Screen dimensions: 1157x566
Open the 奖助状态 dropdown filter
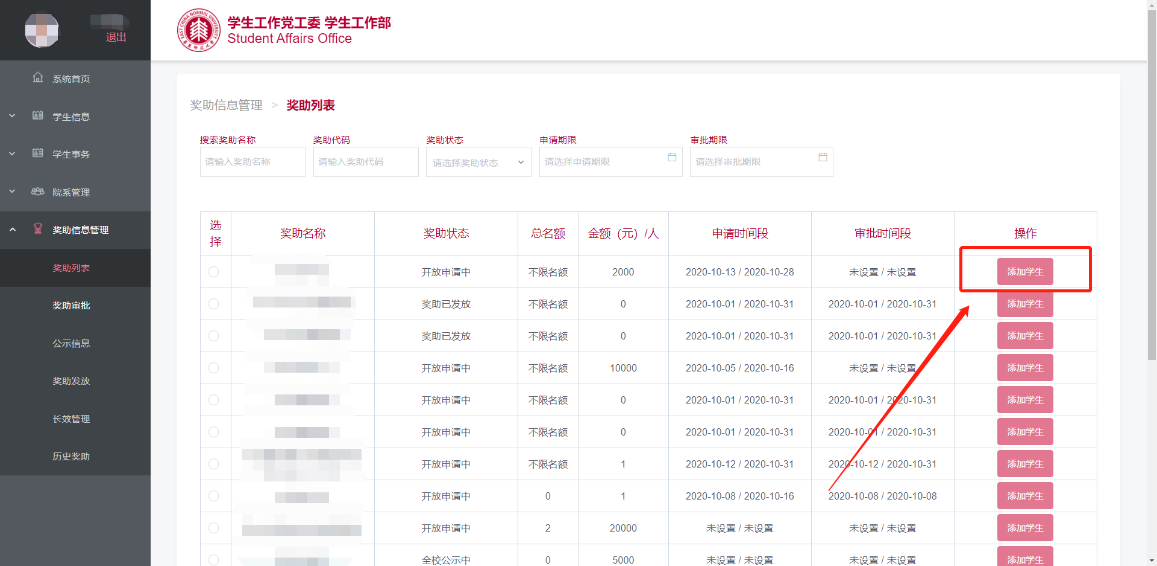pos(478,162)
